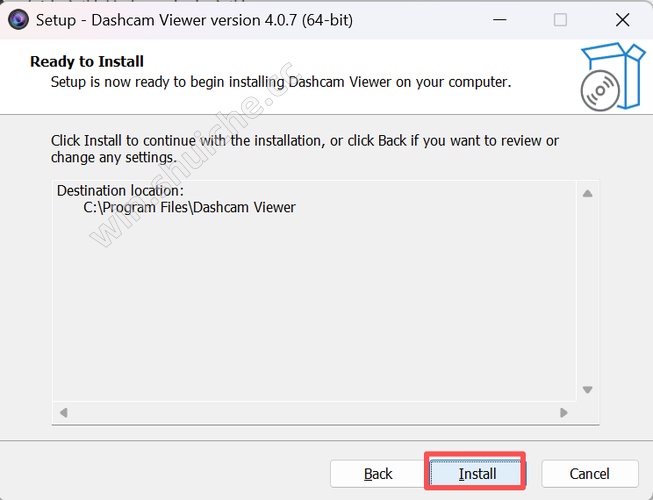Click the vertical scrollbar track of summary
Viewport: 653px width, 500px height.
(588, 291)
